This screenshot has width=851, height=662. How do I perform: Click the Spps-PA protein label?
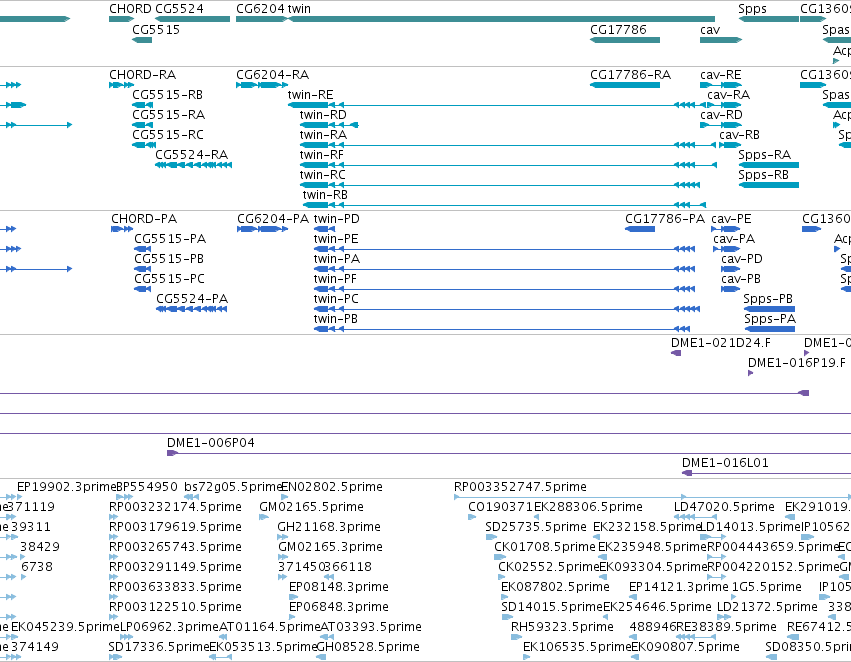pos(770,319)
